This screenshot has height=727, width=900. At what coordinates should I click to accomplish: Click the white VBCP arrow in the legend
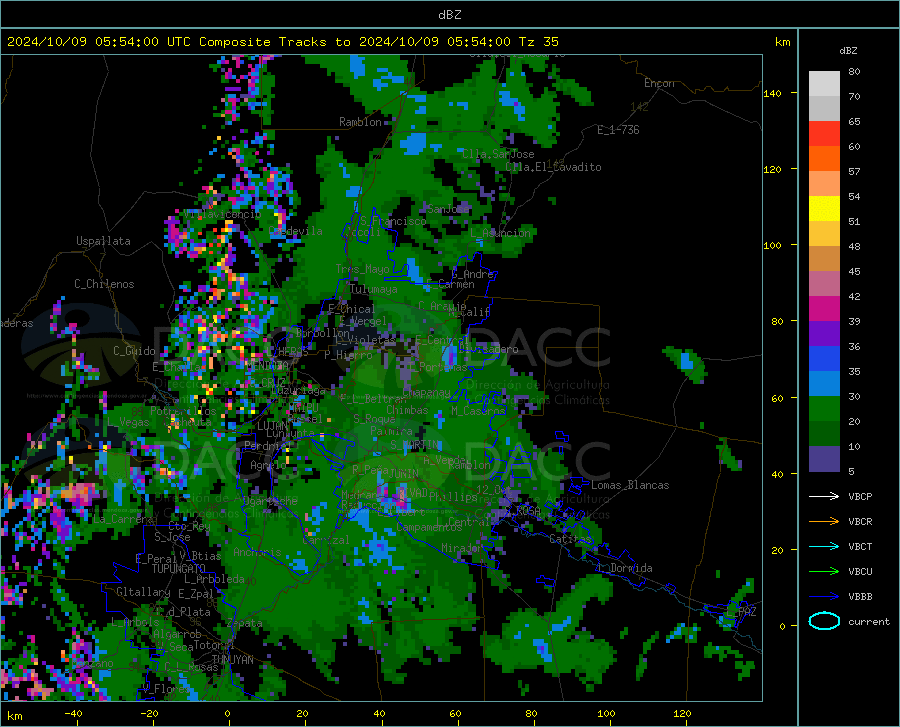tap(824, 496)
